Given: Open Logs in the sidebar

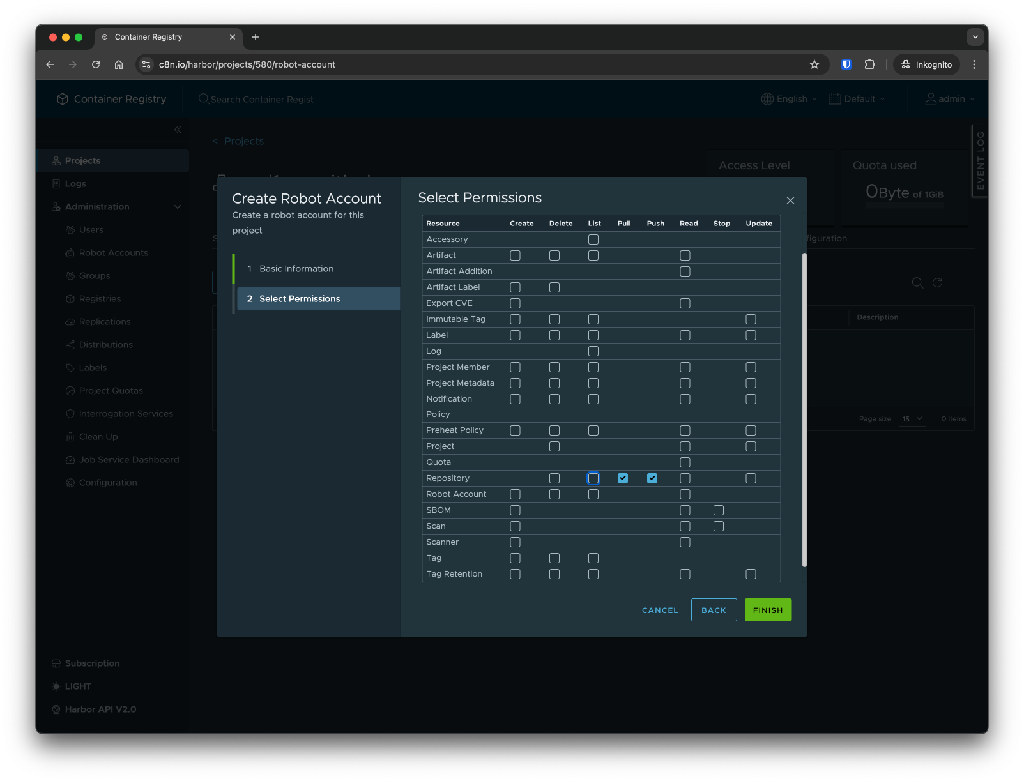Looking at the screenshot, I should coord(75,184).
